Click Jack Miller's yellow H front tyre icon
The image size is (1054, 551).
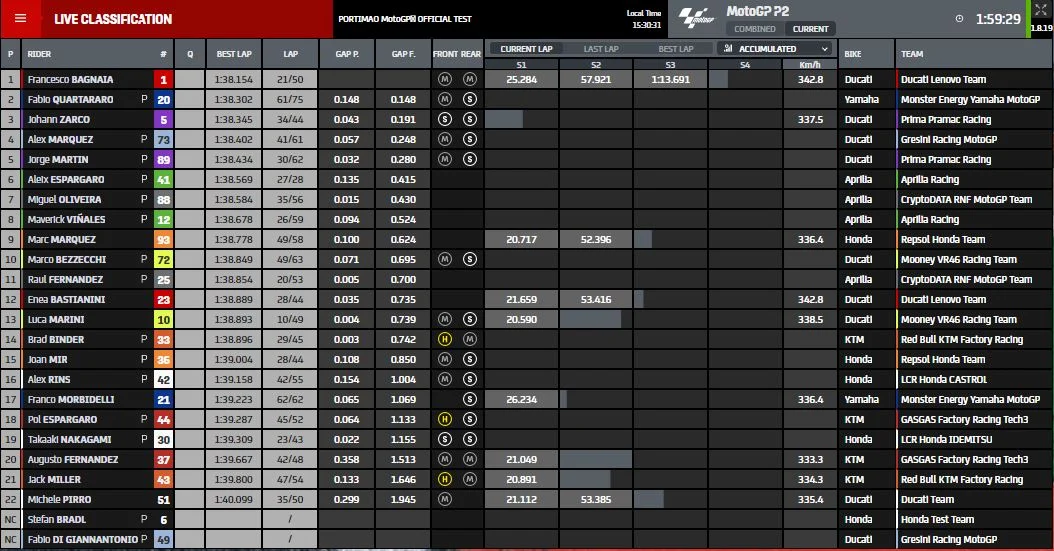click(444, 479)
